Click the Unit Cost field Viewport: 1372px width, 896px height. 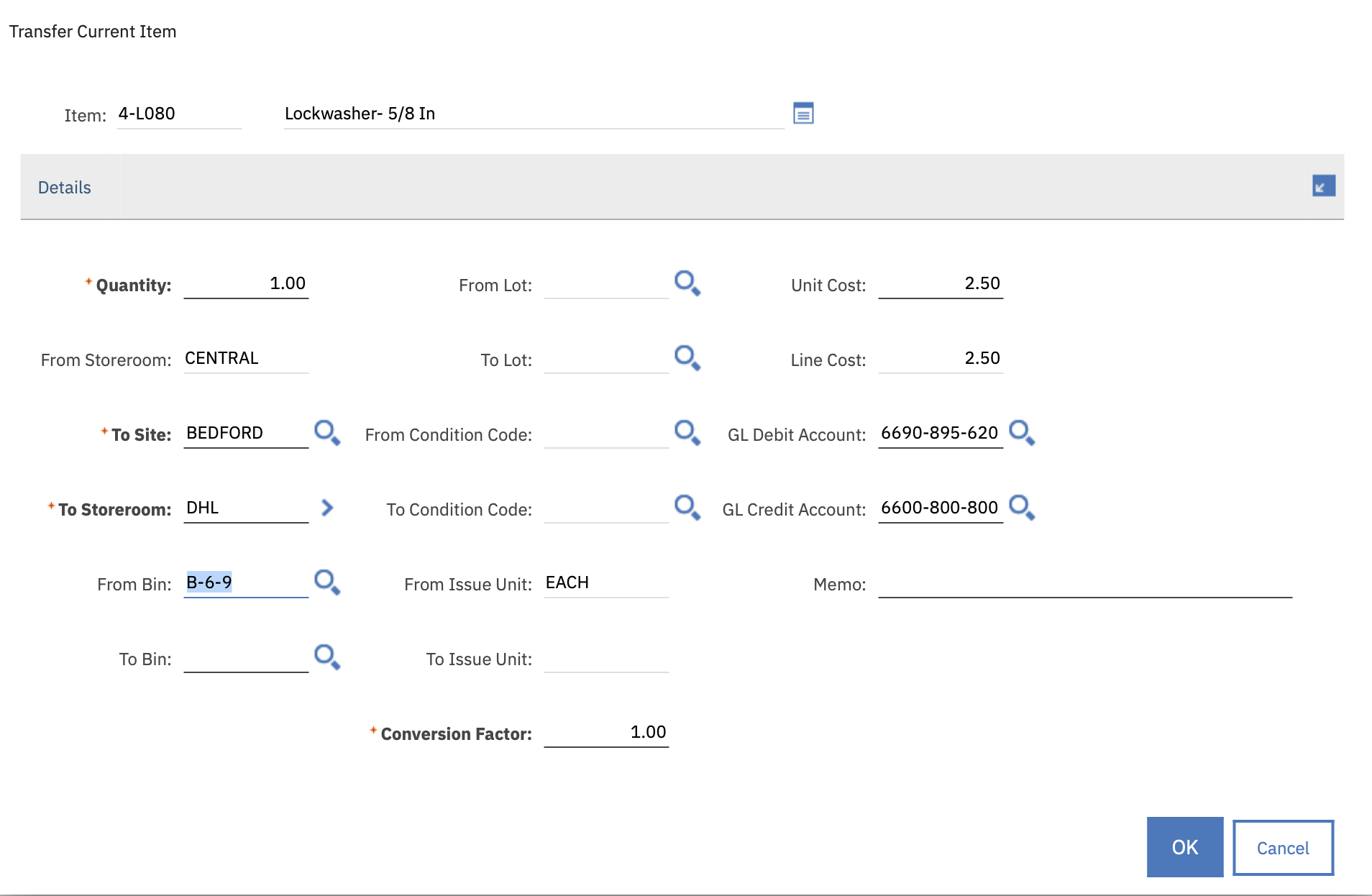click(x=940, y=284)
